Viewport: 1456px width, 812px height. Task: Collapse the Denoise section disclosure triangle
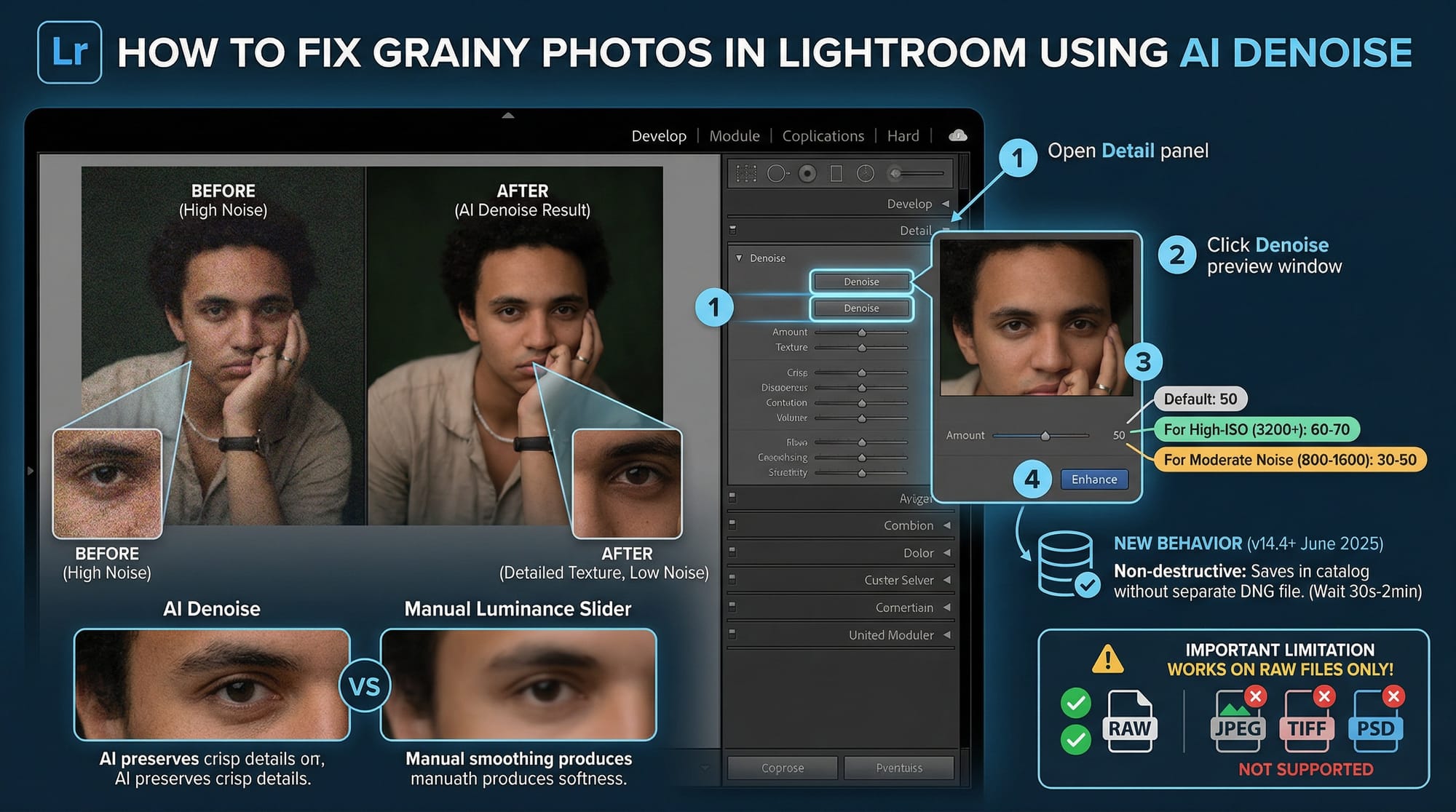pyautogui.click(x=739, y=258)
